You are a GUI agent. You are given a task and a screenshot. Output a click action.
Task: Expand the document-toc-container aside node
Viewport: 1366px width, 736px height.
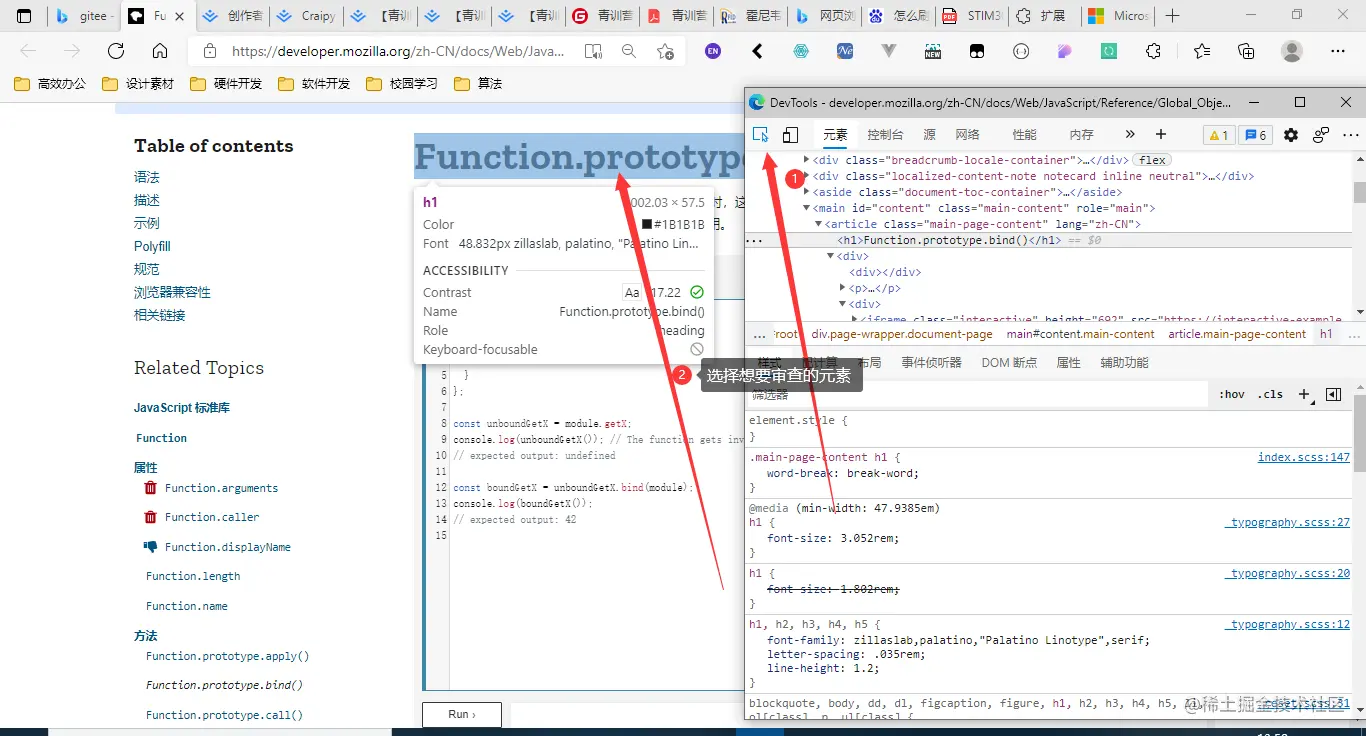(x=807, y=192)
